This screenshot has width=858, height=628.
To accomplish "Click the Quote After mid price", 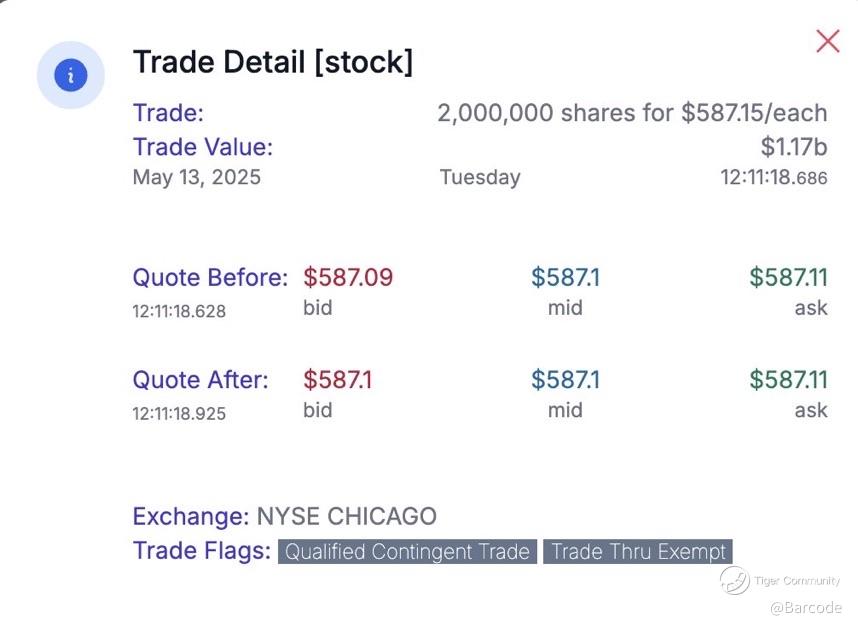I will 565,379.
